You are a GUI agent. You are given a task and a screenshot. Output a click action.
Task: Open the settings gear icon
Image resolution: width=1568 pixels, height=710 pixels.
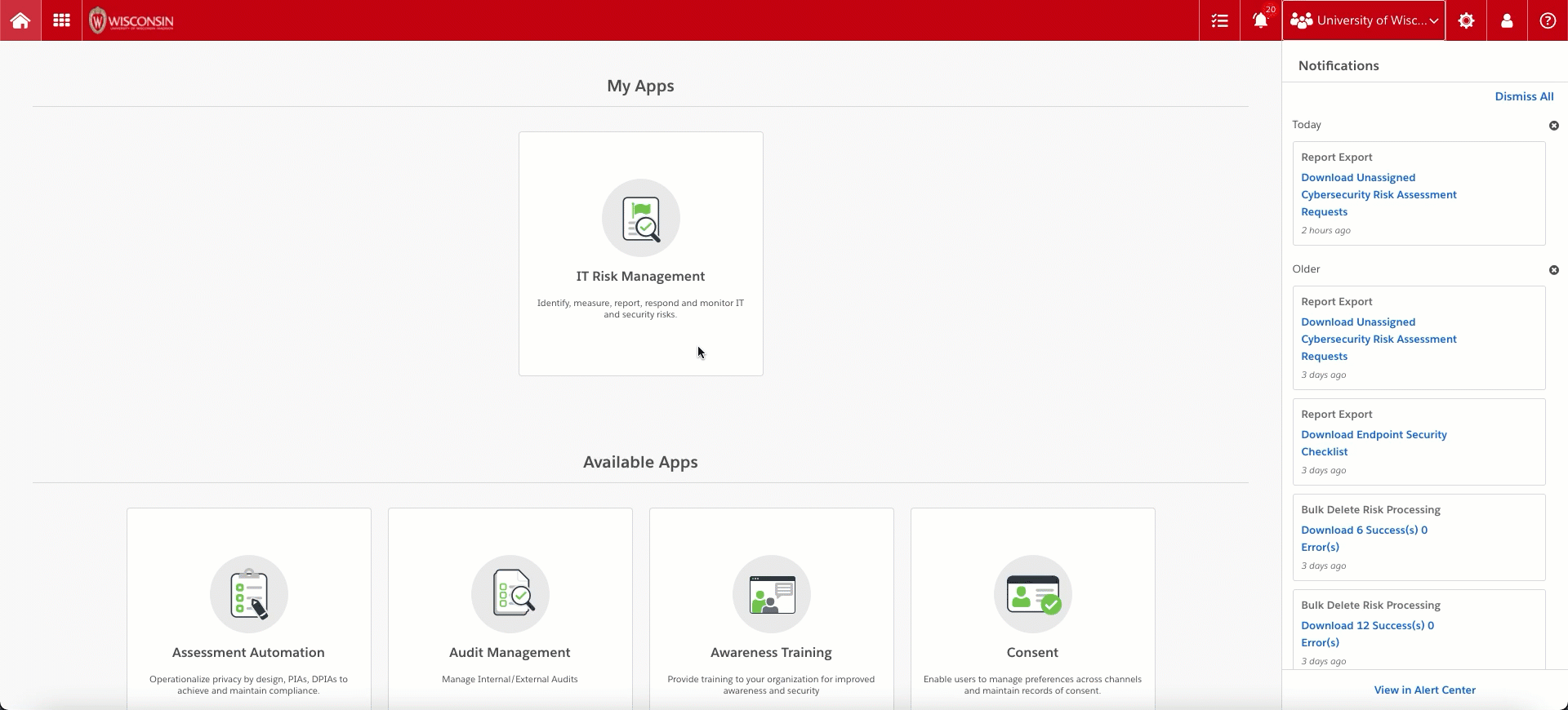click(1466, 20)
